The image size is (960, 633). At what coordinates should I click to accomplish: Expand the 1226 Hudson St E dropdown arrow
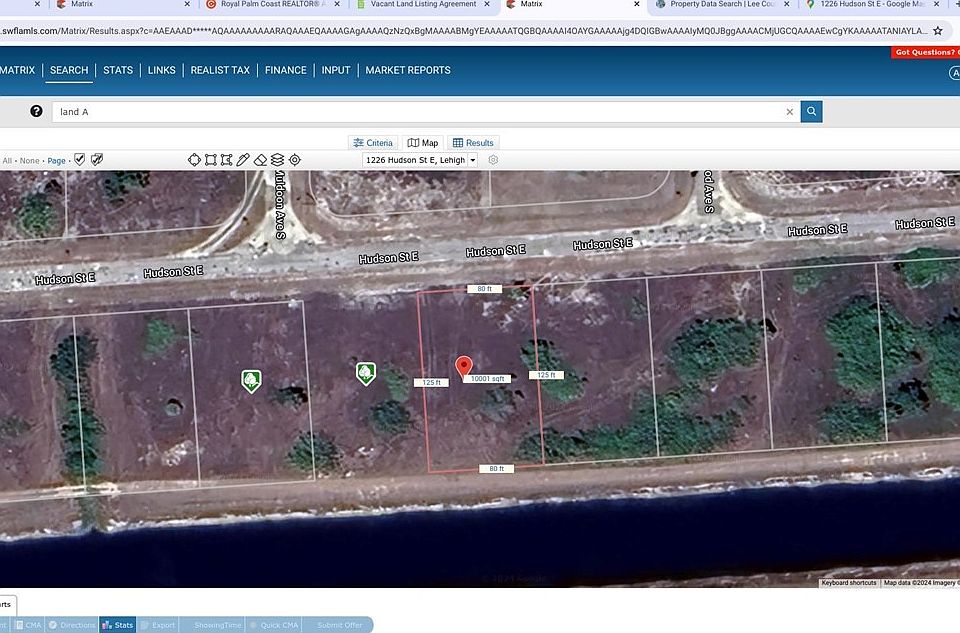click(x=473, y=160)
